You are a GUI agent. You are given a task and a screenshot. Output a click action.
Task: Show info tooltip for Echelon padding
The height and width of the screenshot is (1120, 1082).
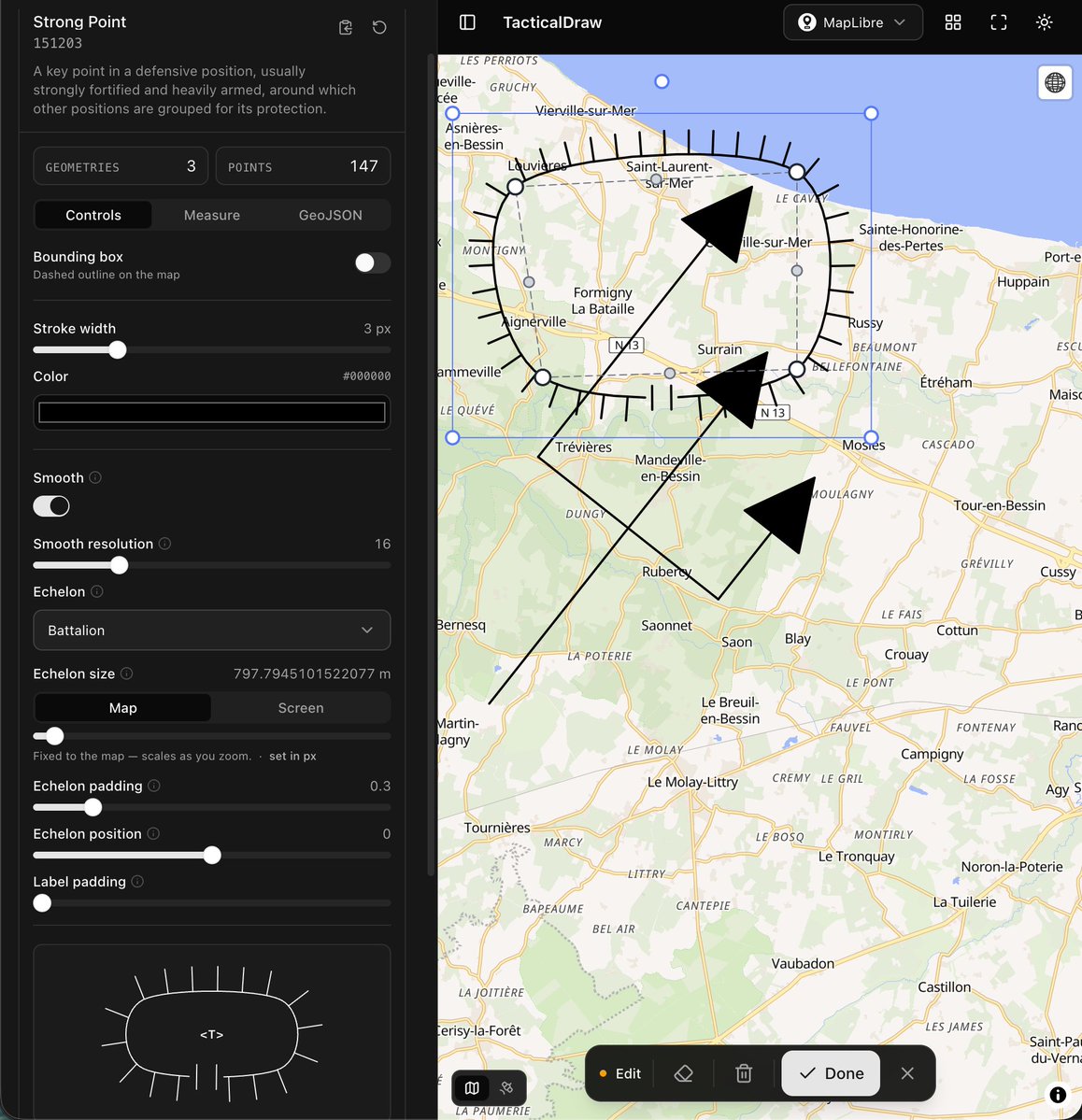[153, 786]
